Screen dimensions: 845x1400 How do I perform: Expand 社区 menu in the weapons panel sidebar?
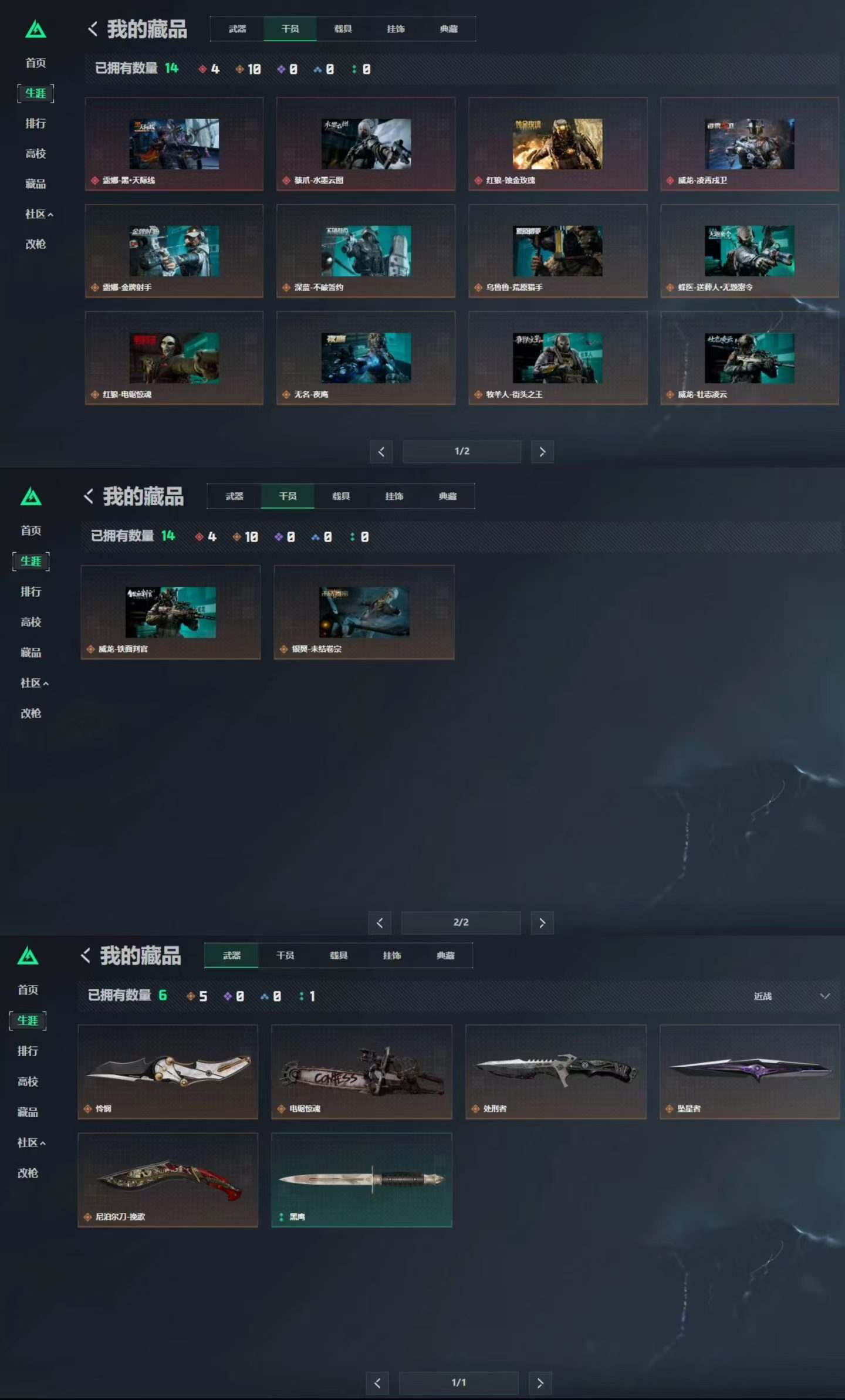pos(31,1142)
